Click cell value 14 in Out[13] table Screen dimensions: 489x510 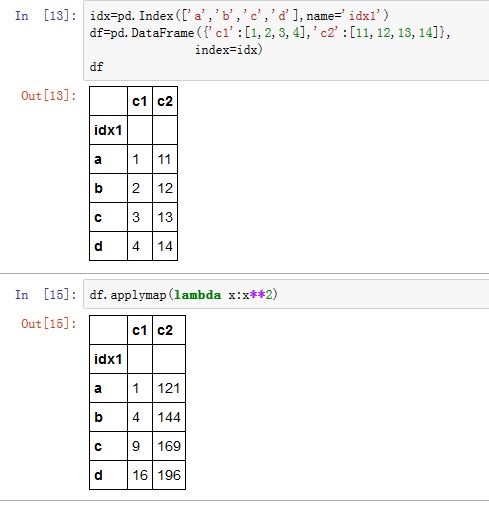165,246
